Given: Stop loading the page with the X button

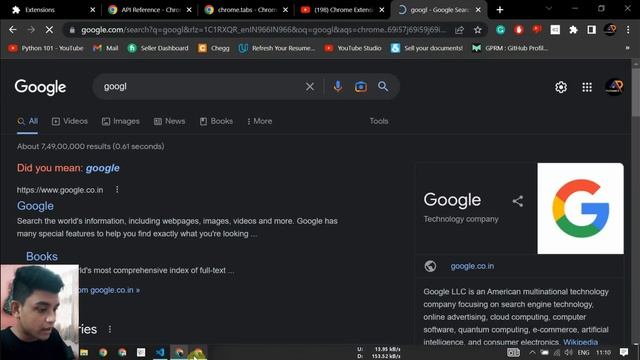Looking at the screenshot, I should [x=49, y=30].
